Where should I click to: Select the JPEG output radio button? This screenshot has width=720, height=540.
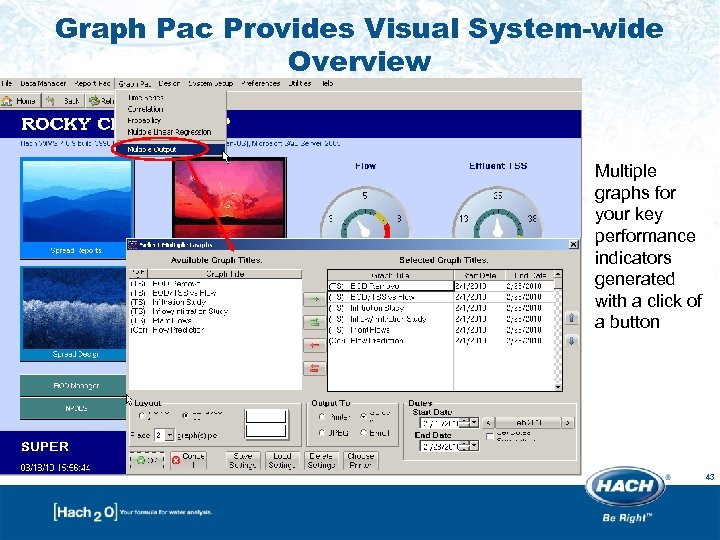pyautogui.click(x=322, y=433)
